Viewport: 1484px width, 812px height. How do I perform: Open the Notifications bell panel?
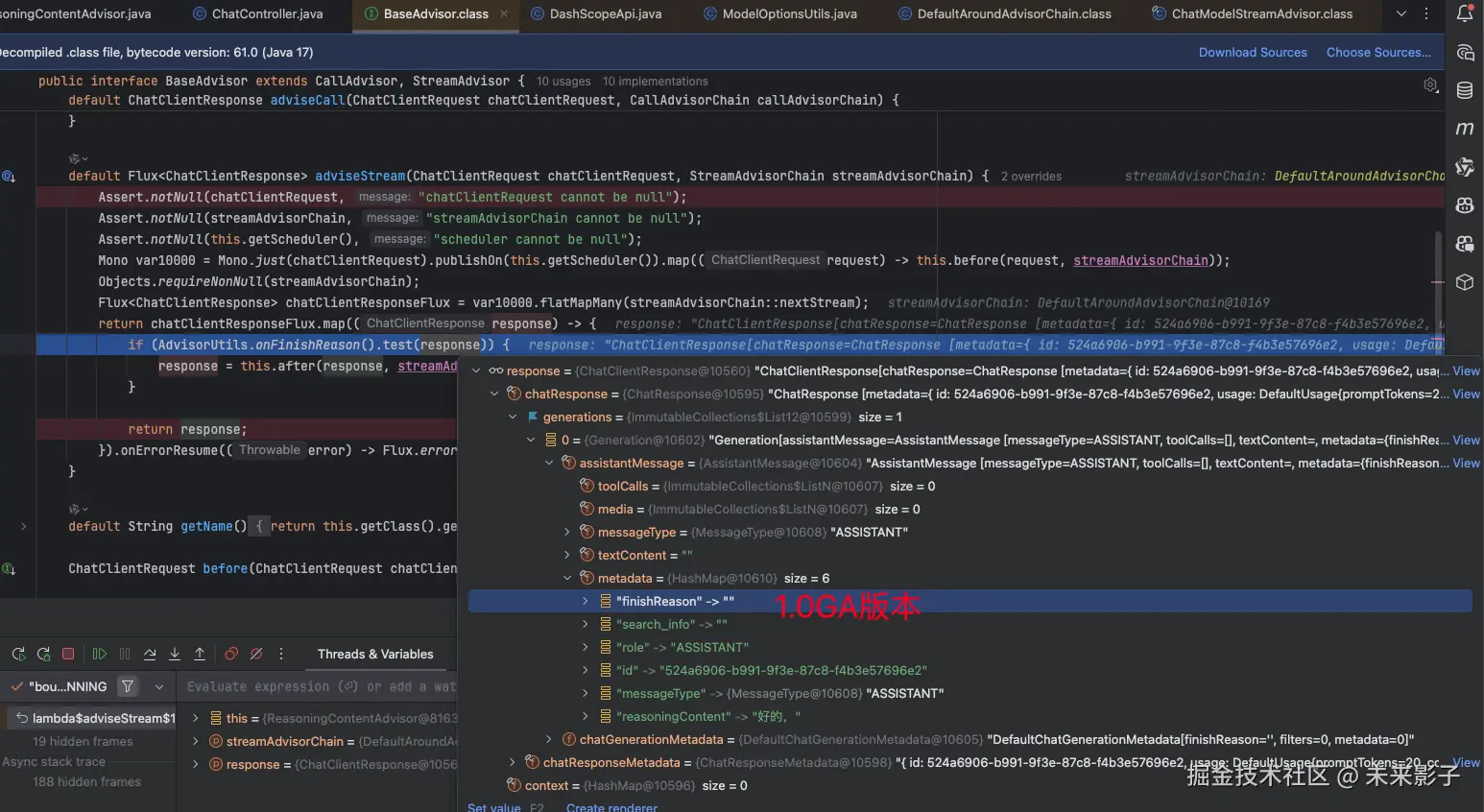tap(1465, 13)
